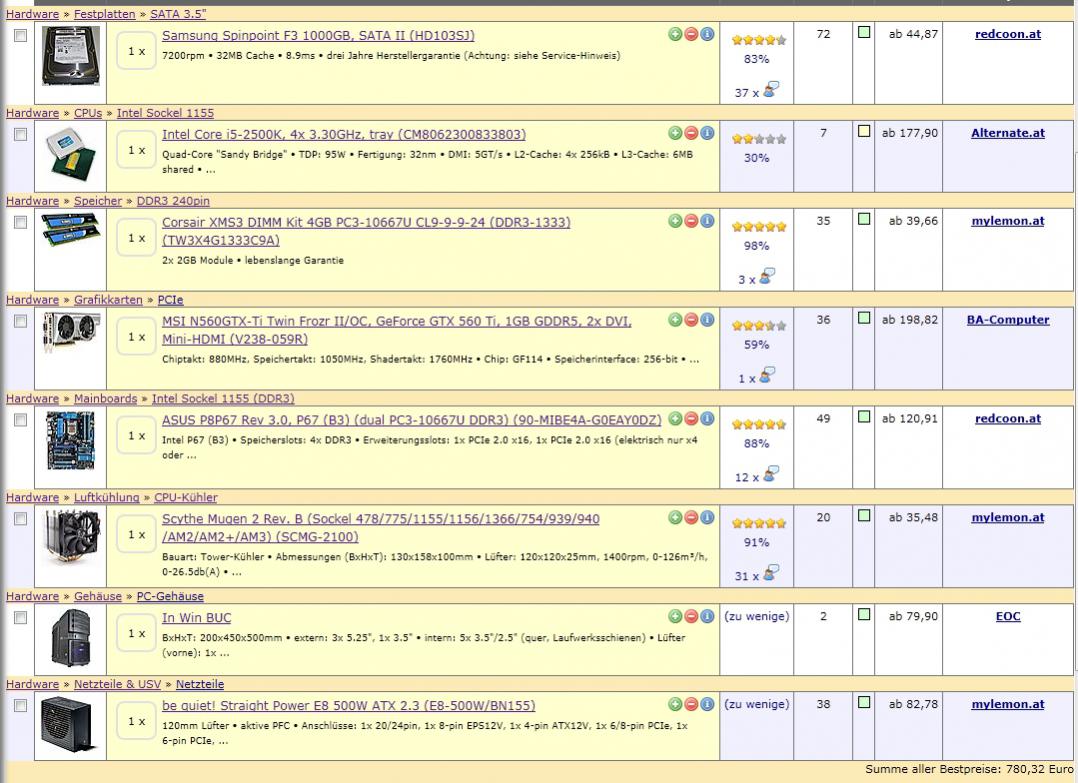Image resolution: width=1078 pixels, height=783 pixels.
Task: Tick the left checkbox for be quiet! Straight Power row
Action: point(21,706)
